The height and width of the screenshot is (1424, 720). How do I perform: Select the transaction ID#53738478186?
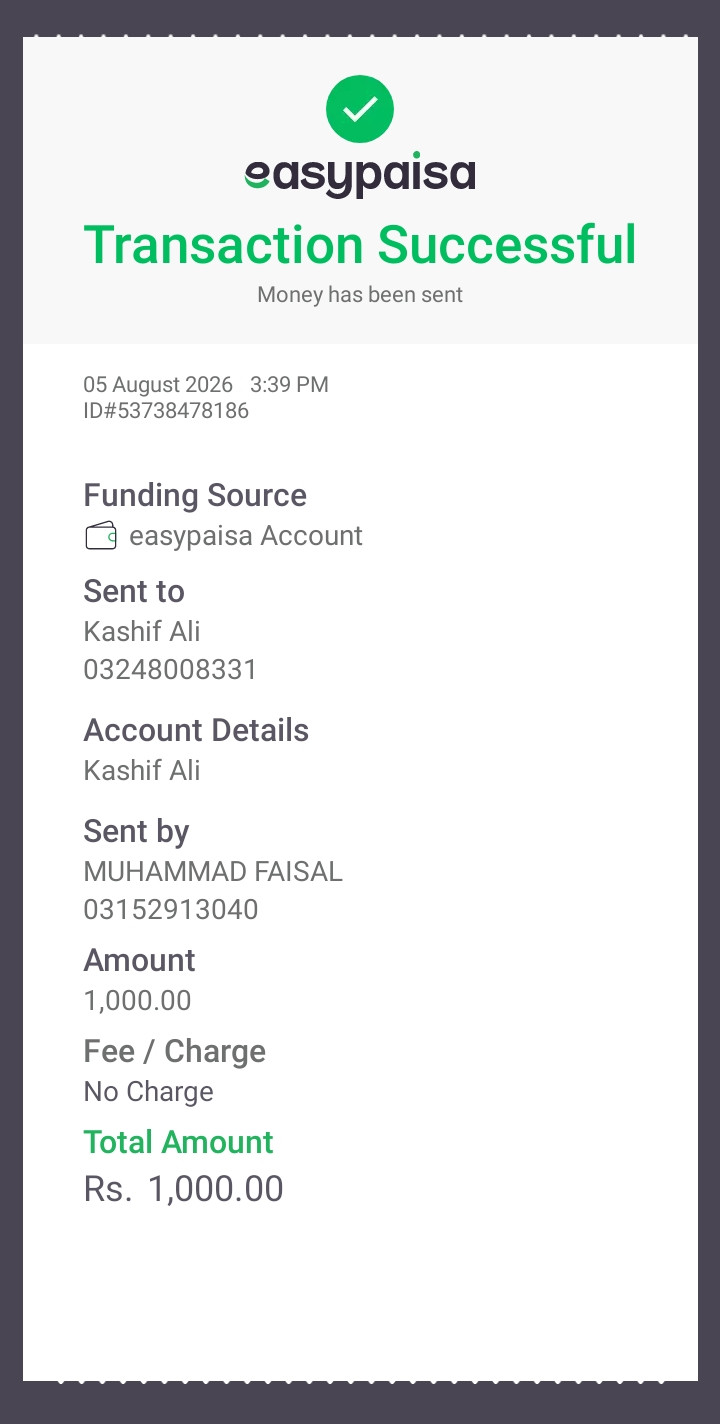point(166,410)
